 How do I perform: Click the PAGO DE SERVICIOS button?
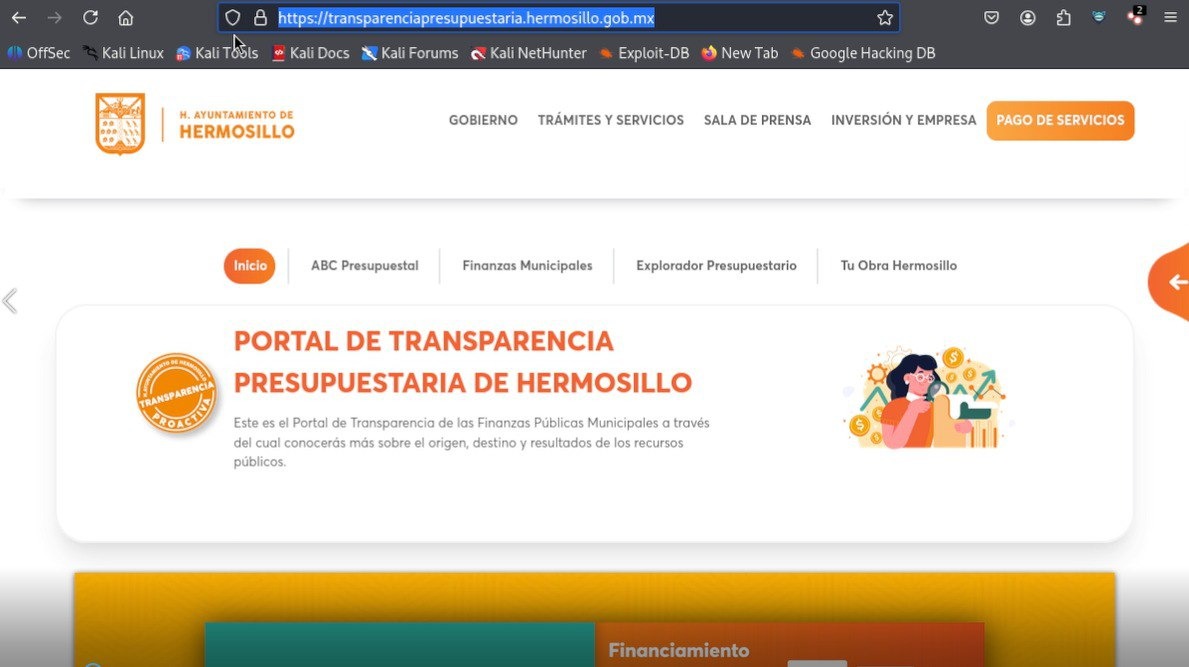pyautogui.click(x=1060, y=120)
